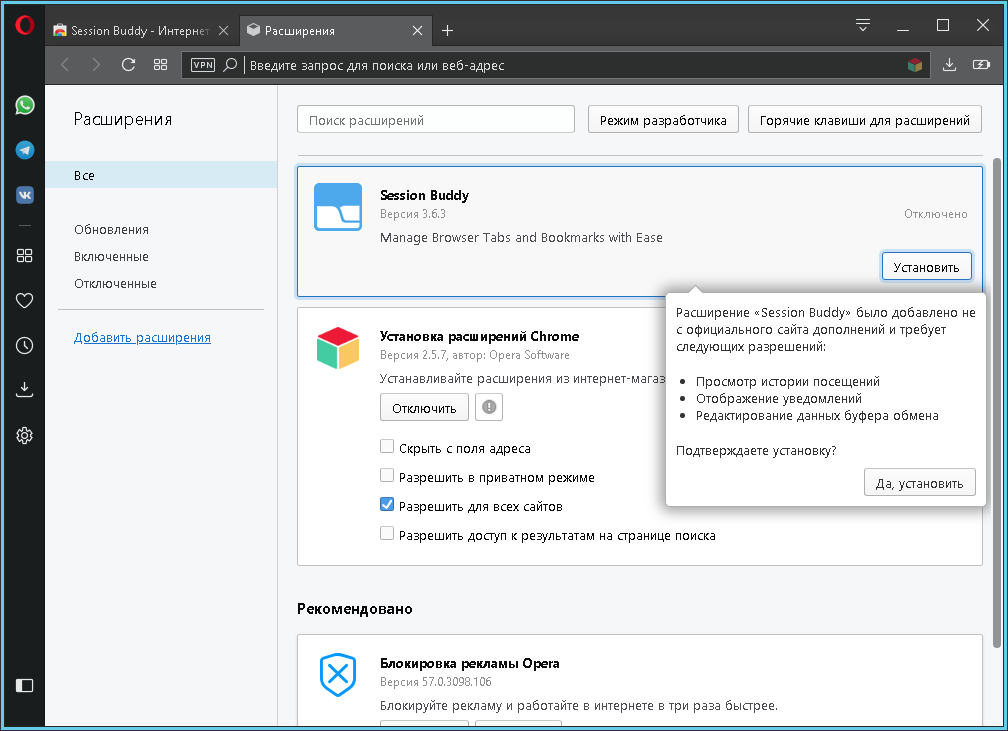Check 'Разрешить в приватном режиме'

[x=387, y=477]
